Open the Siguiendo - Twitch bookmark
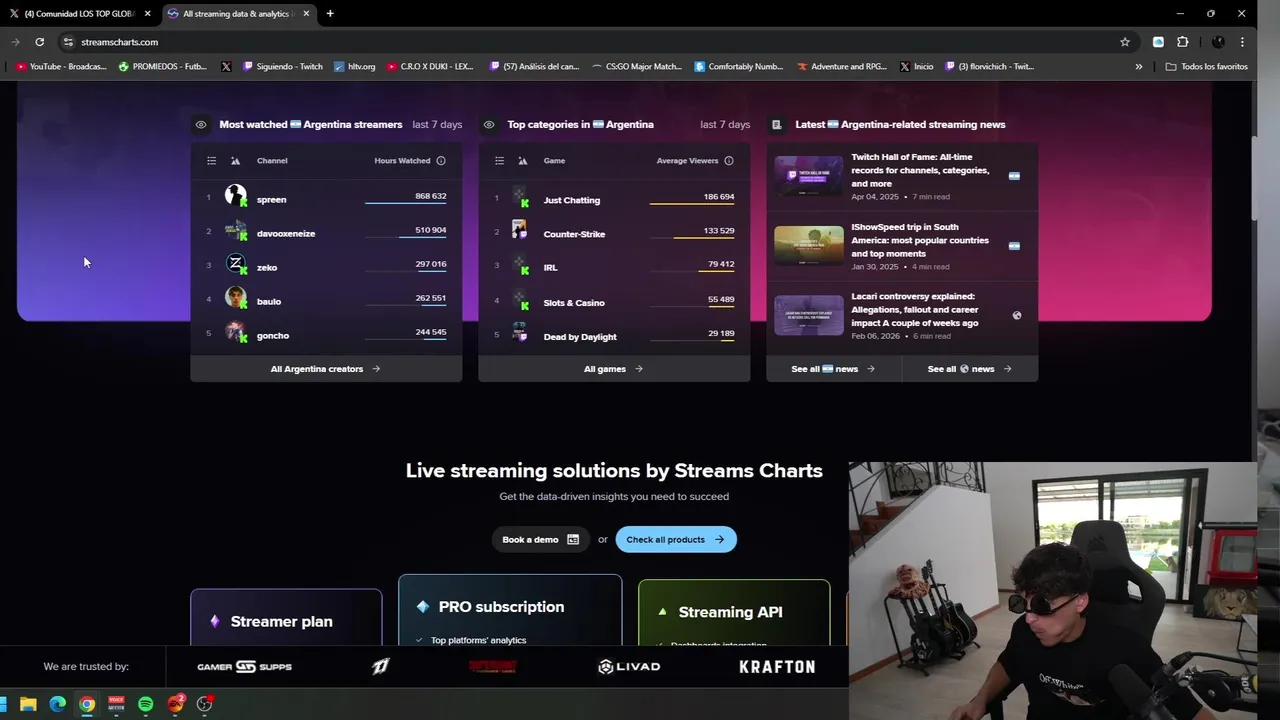This screenshot has width=1280, height=720. pyautogui.click(x=283, y=67)
